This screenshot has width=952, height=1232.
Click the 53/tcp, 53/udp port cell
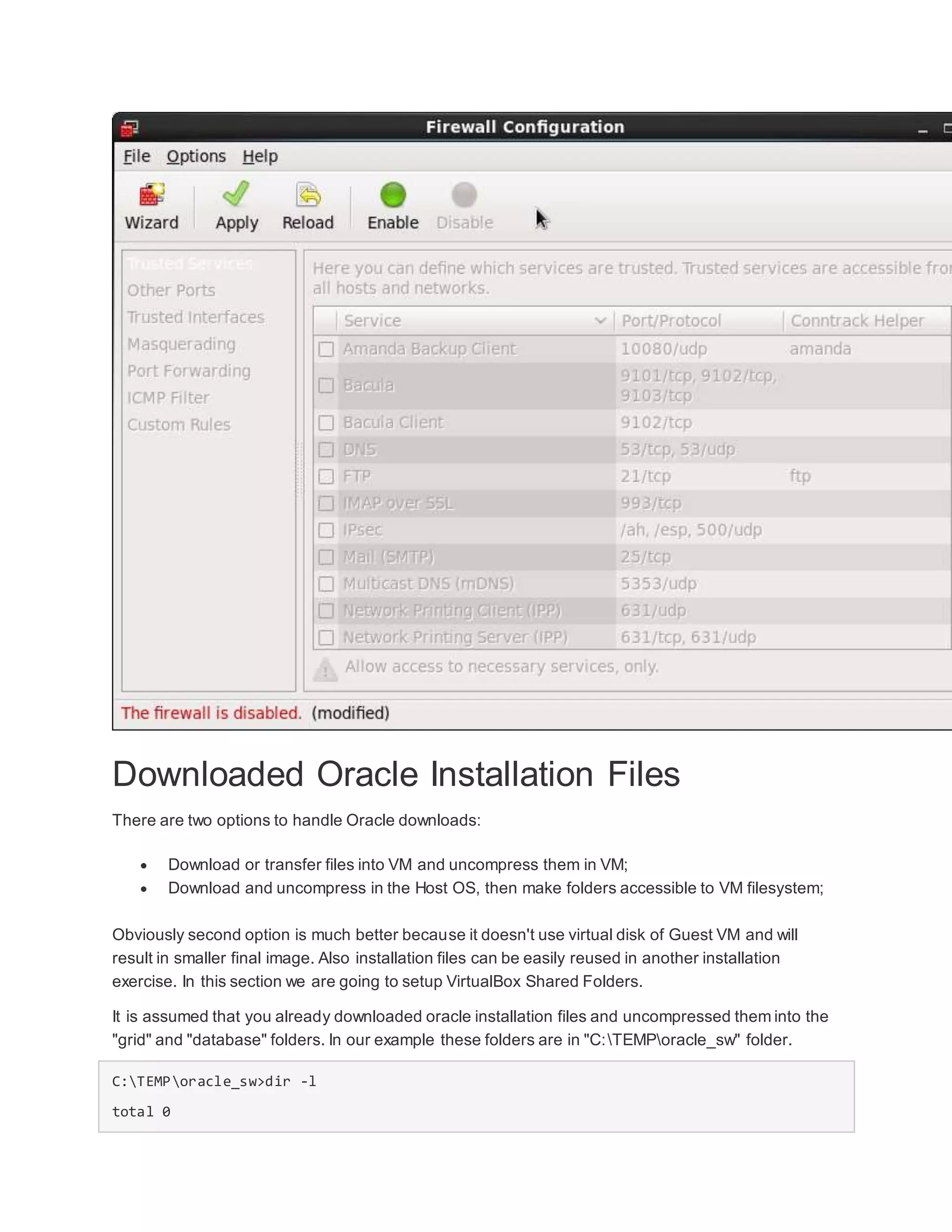(x=678, y=450)
